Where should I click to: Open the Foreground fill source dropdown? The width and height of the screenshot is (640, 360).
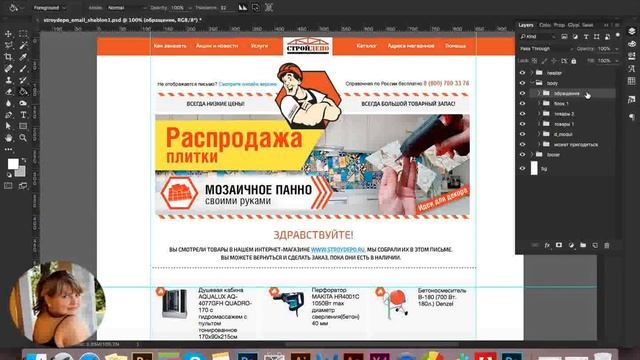(49, 8)
